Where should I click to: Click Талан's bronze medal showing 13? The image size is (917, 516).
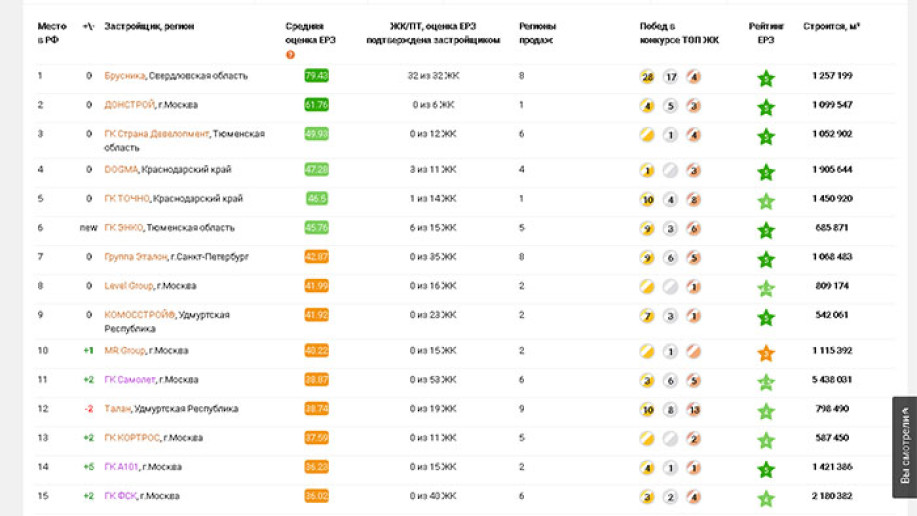click(x=693, y=410)
